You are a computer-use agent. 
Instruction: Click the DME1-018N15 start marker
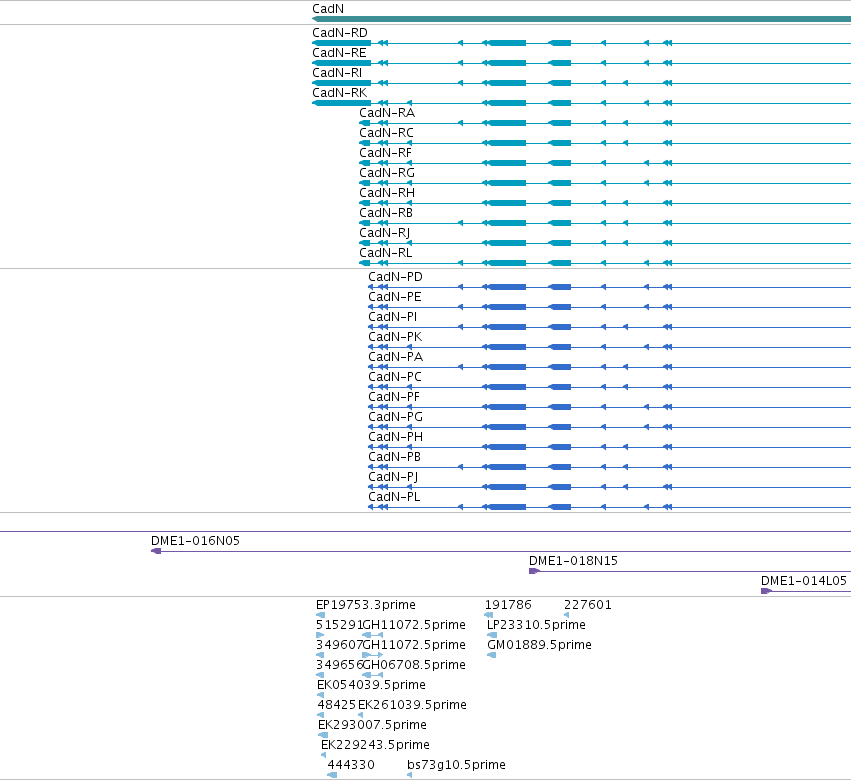coord(534,571)
